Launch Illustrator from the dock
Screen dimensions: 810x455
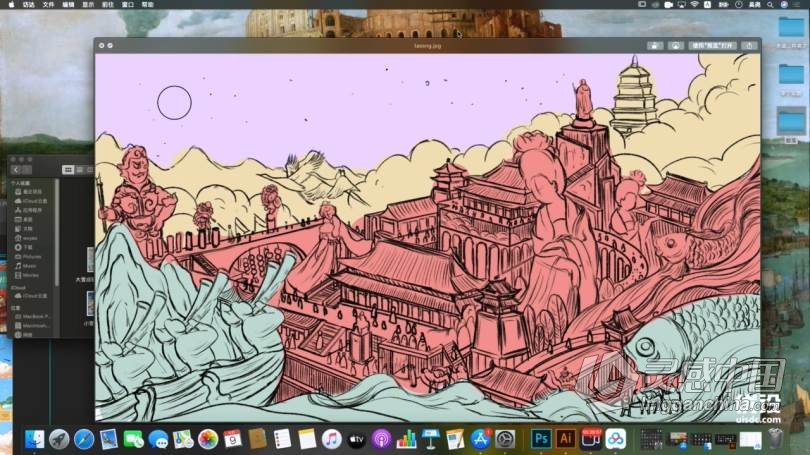point(565,438)
